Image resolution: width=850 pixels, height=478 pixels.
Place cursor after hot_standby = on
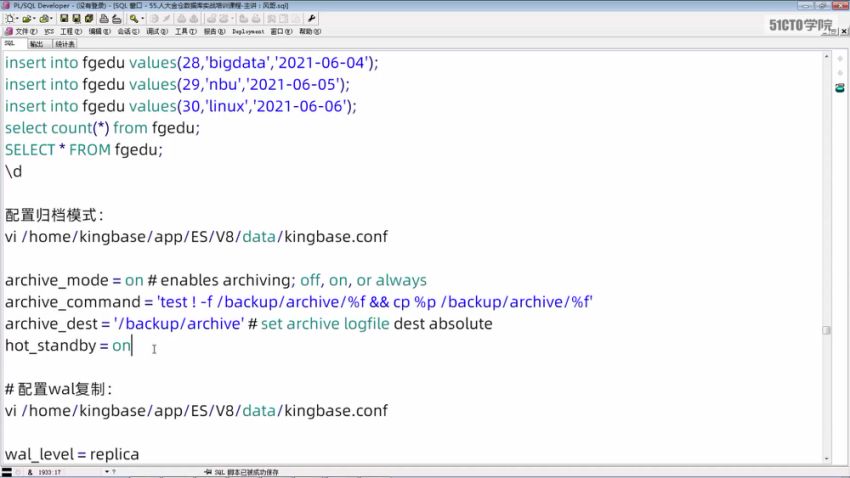pyautogui.click(x=132, y=346)
